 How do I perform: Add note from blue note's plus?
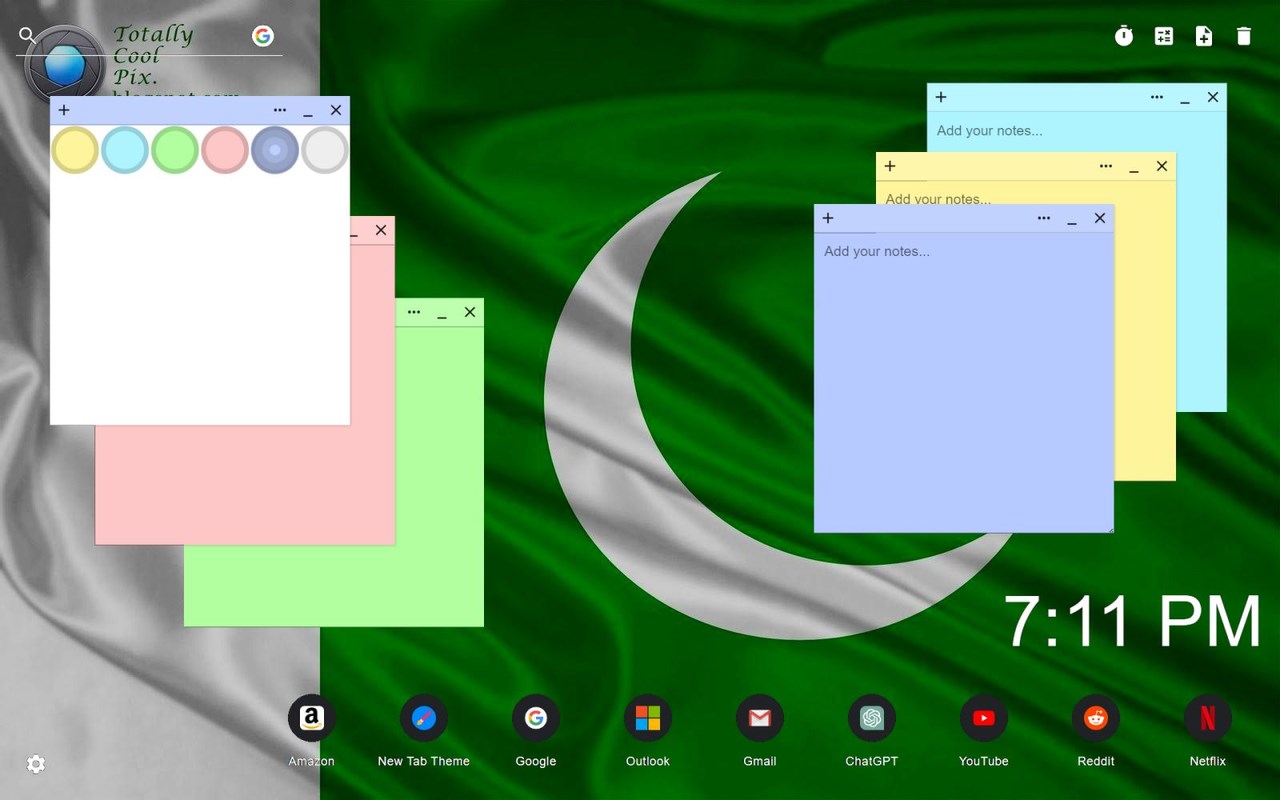[x=828, y=218]
